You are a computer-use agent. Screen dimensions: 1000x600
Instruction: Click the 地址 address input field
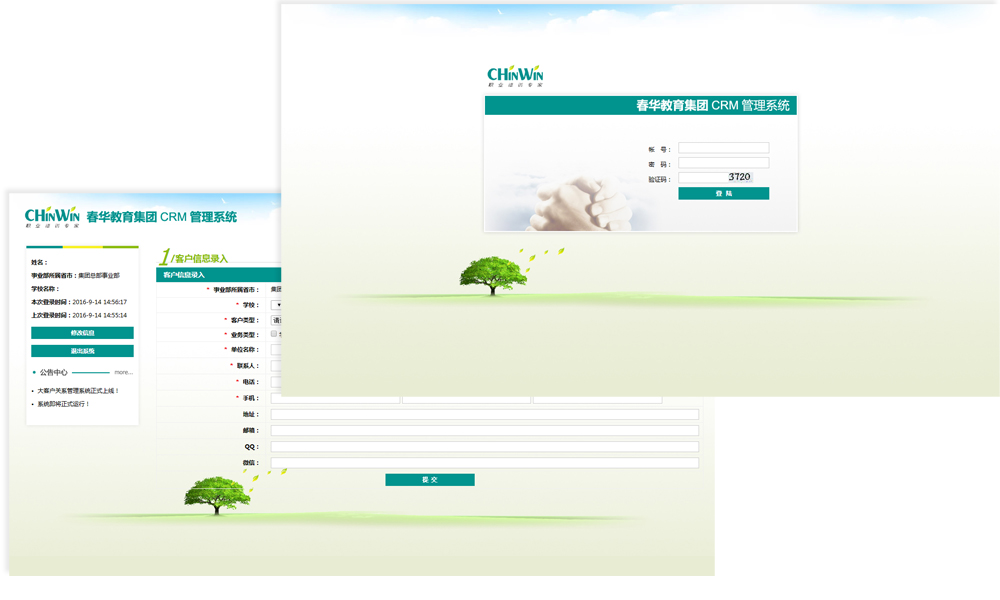pyautogui.click(x=484, y=414)
